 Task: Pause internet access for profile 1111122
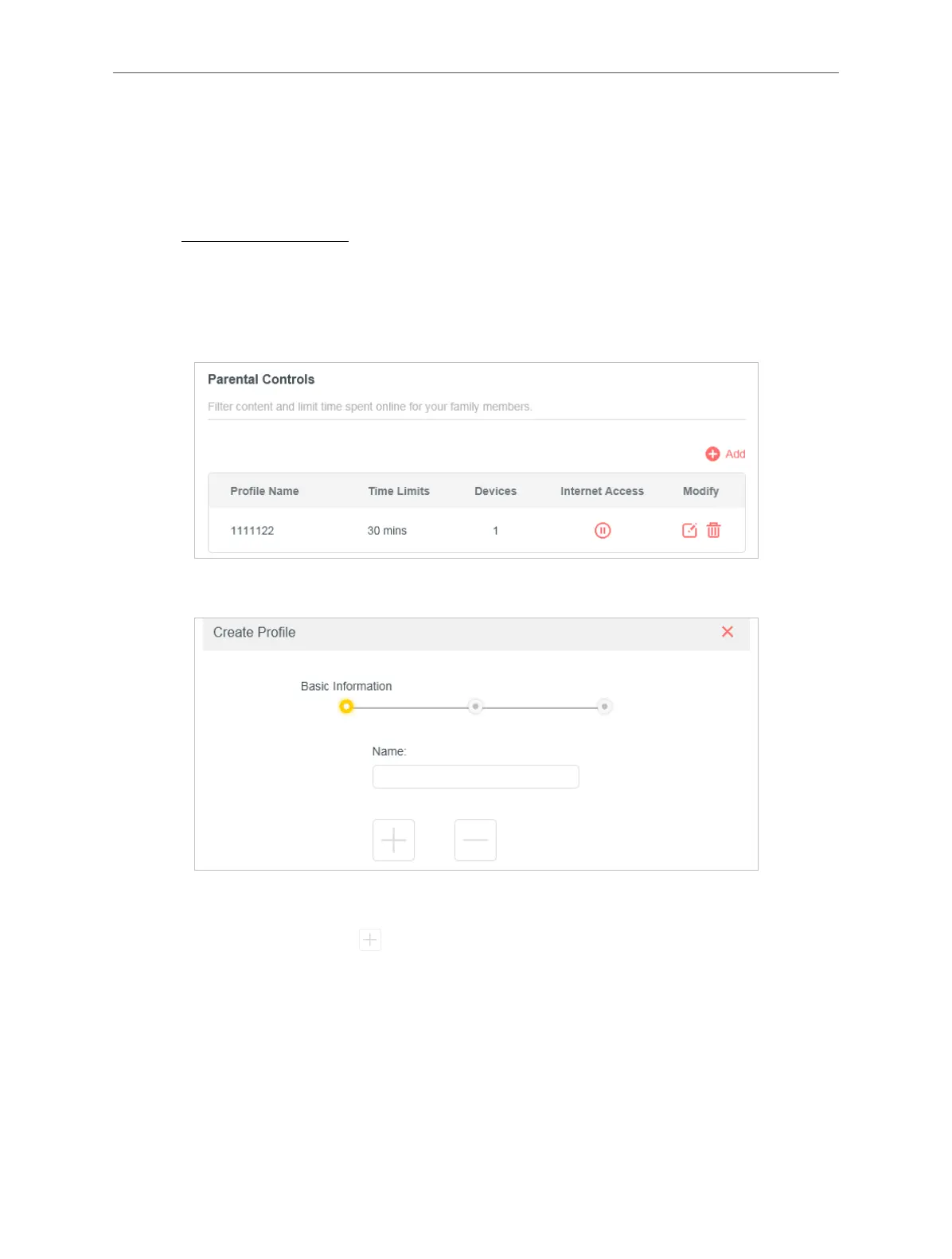tap(603, 530)
